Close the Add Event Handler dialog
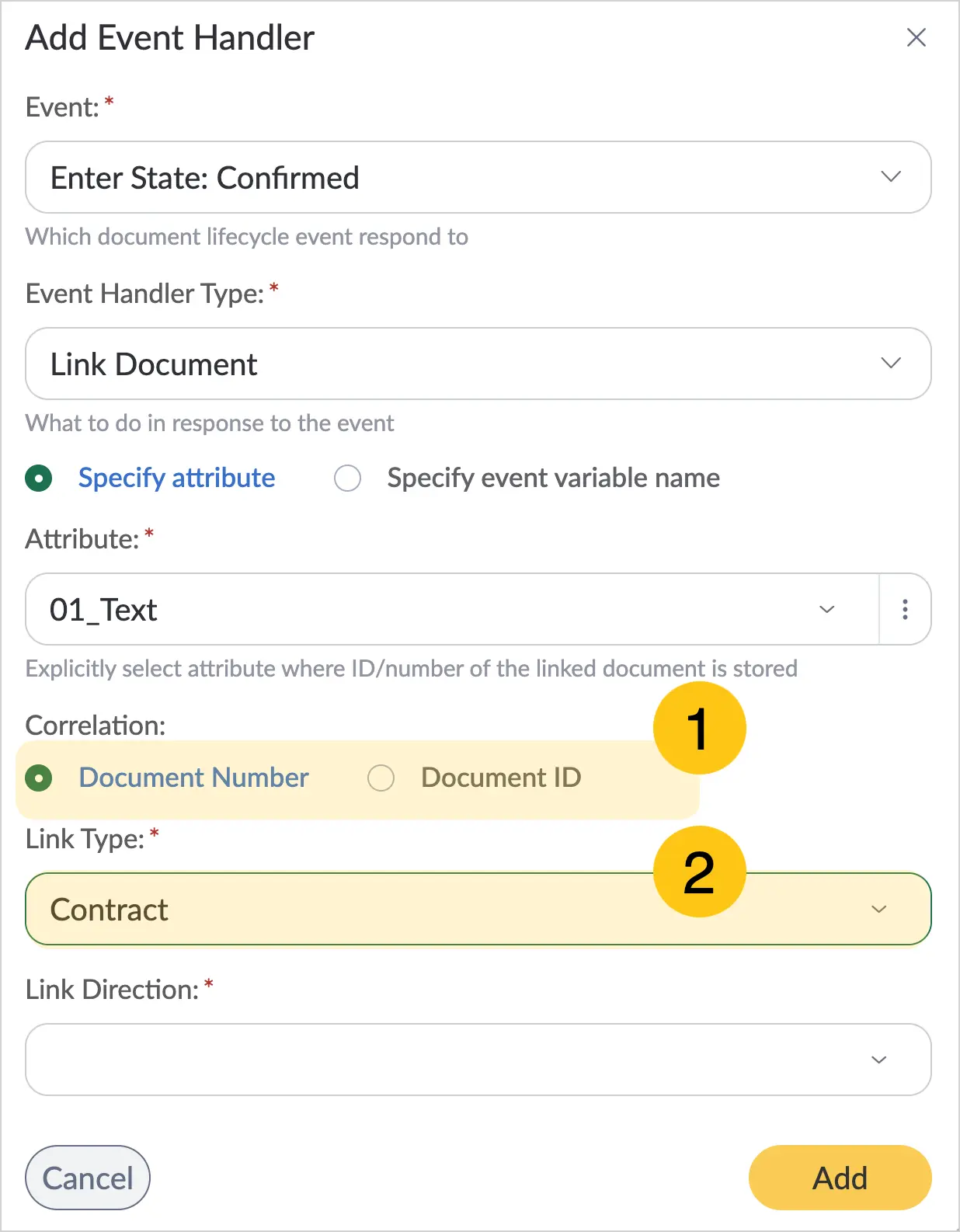This screenshot has height=1232, width=960. (916, 37)
